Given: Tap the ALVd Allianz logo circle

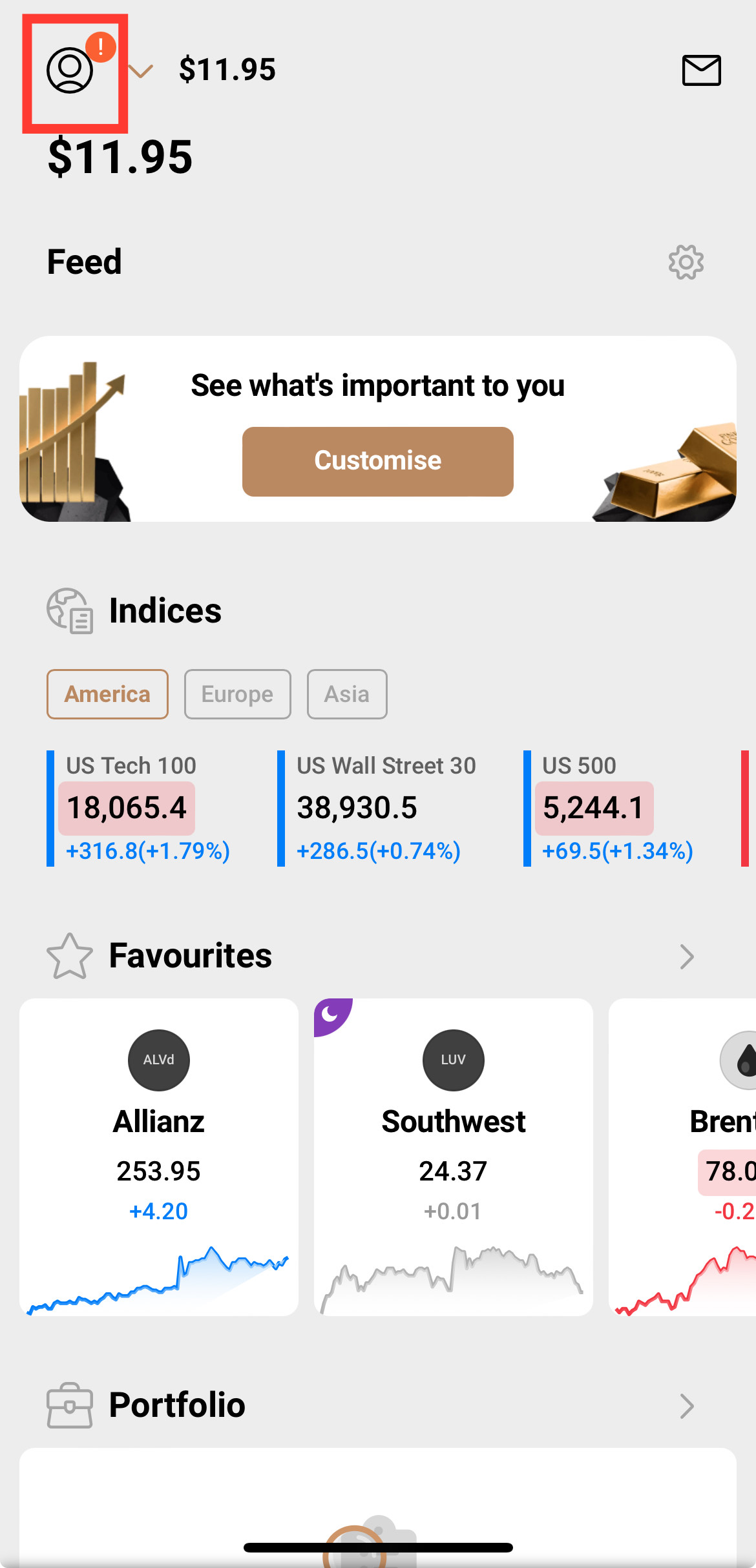Looking at the screenshot, I should 159,1060.
